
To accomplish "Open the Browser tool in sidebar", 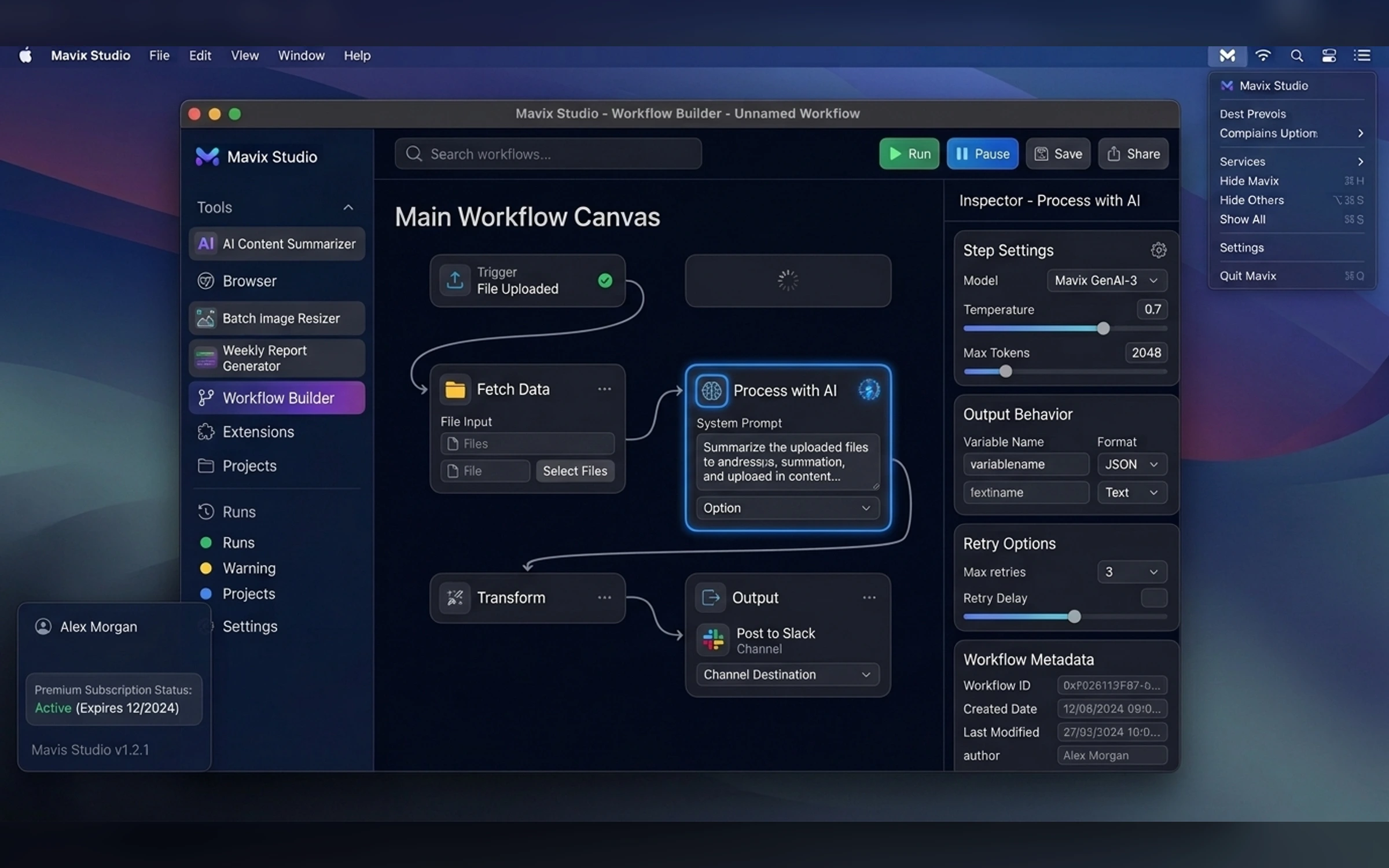I will 277,281.
